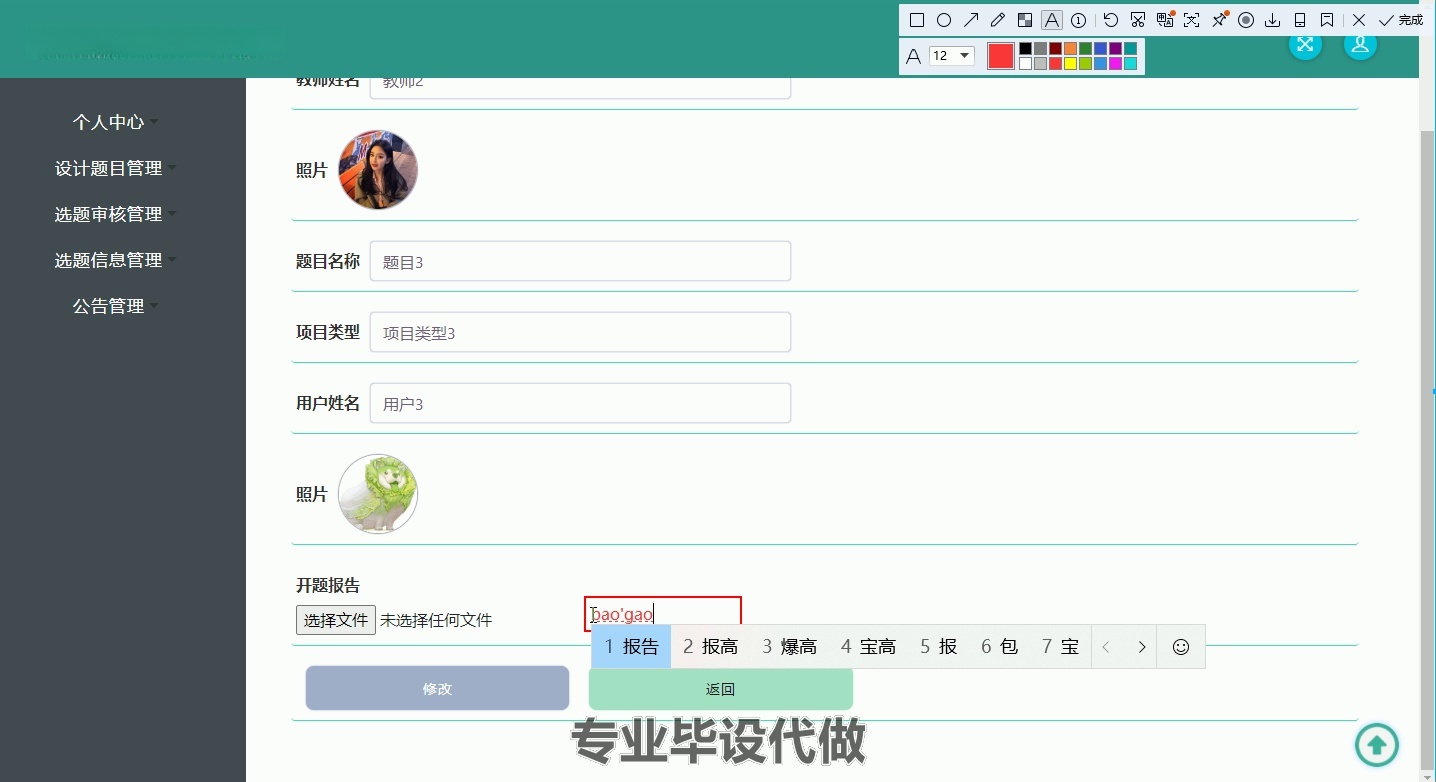Pick the purple color swatch
1436x782 pixels.
point(1115,48)
